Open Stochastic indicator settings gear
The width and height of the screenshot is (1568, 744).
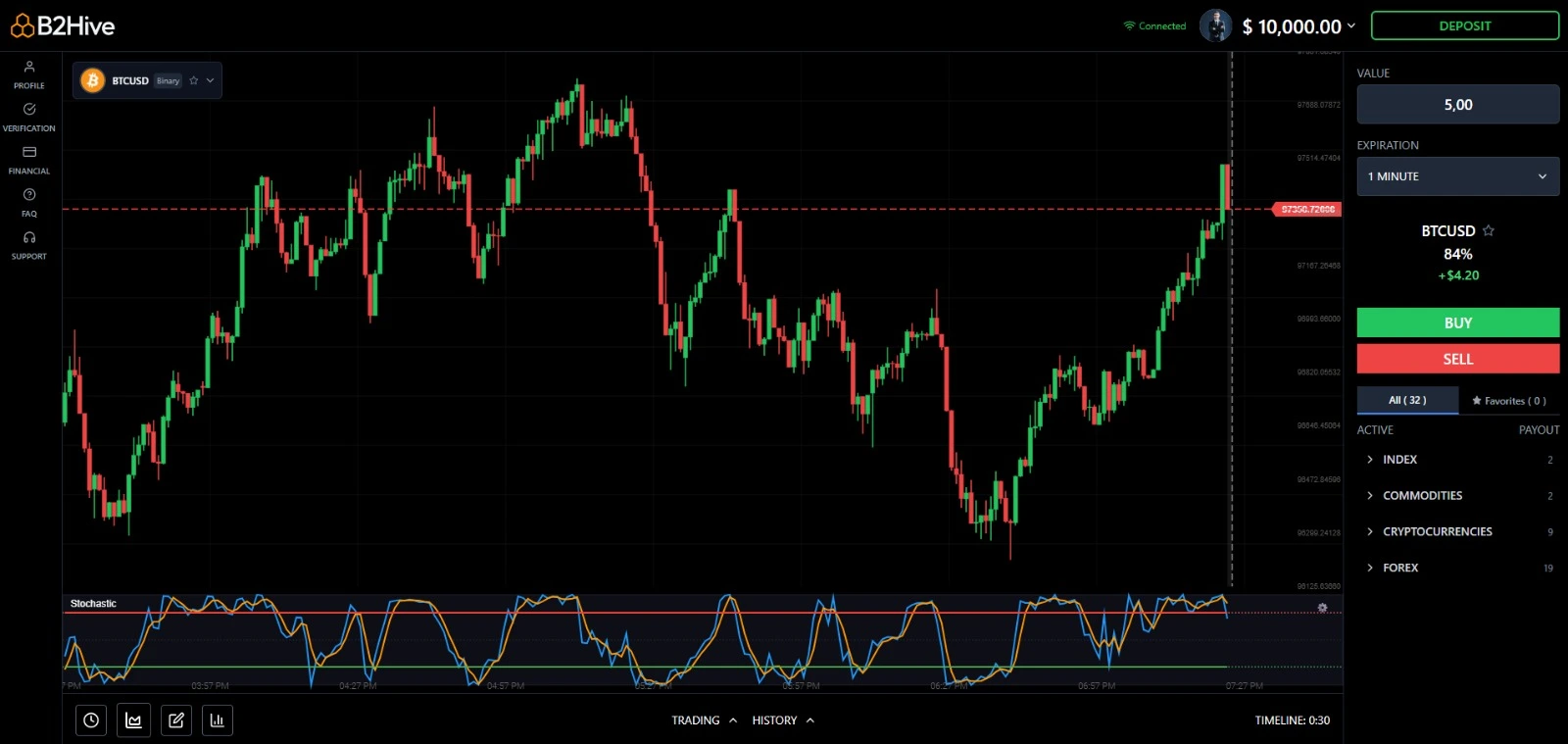[1322, 608]
